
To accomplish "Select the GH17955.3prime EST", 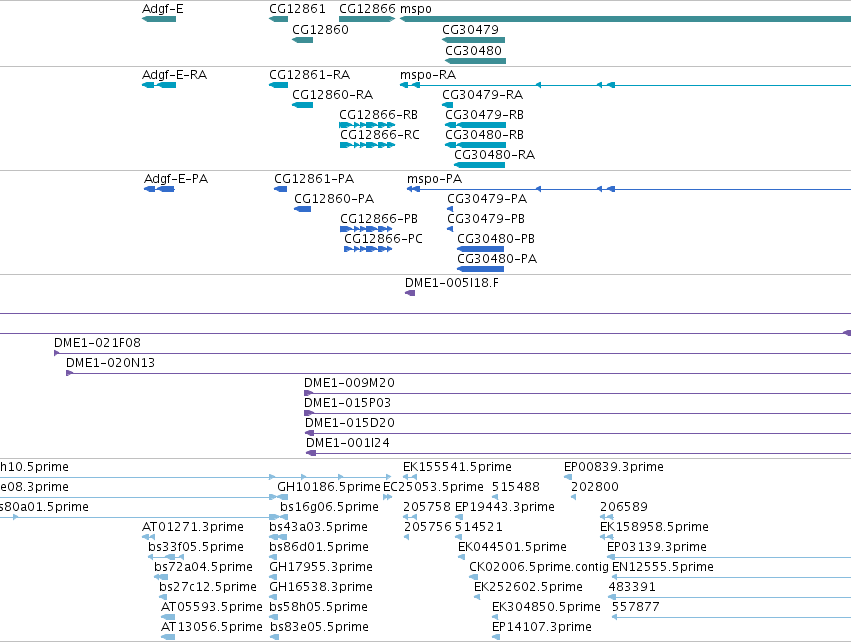I will pos(273,577).
